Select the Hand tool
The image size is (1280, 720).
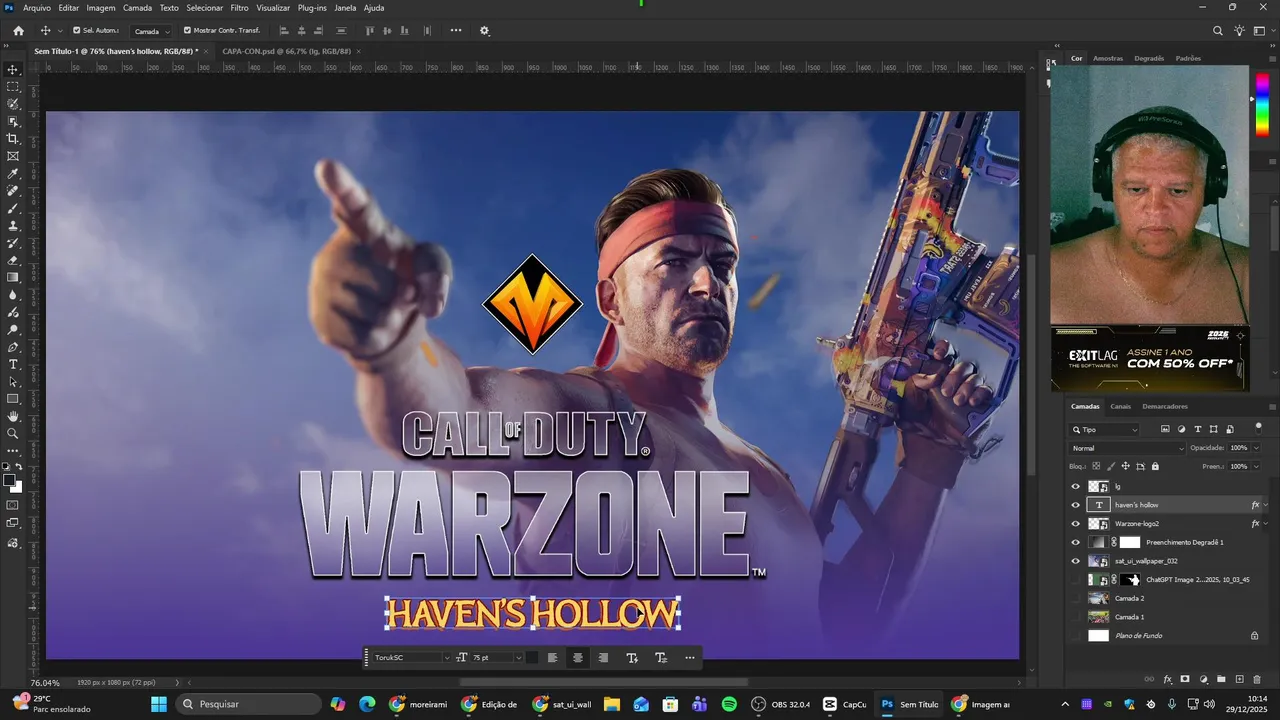click(13, 416)
